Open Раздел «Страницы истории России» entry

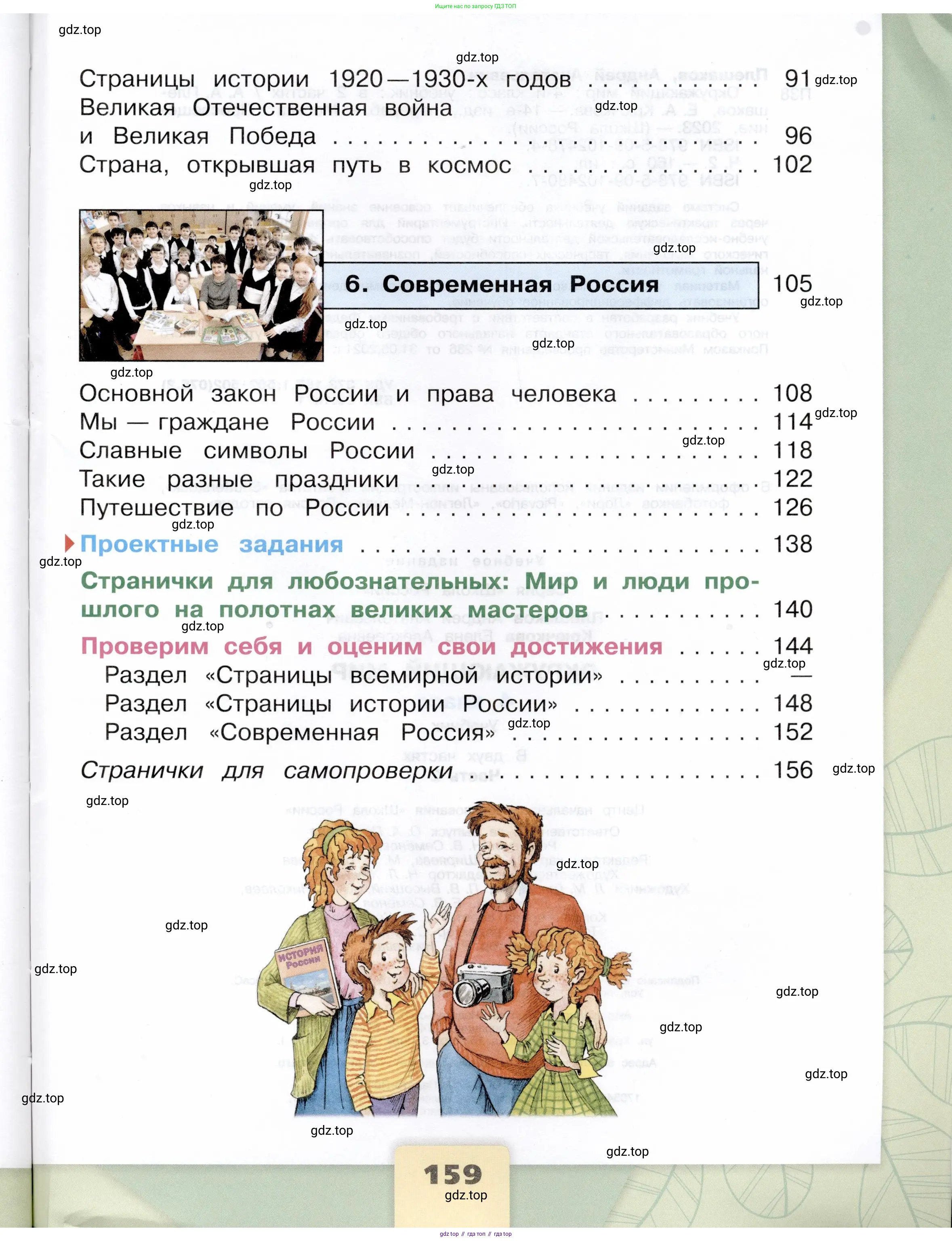(x=330, y=704)
